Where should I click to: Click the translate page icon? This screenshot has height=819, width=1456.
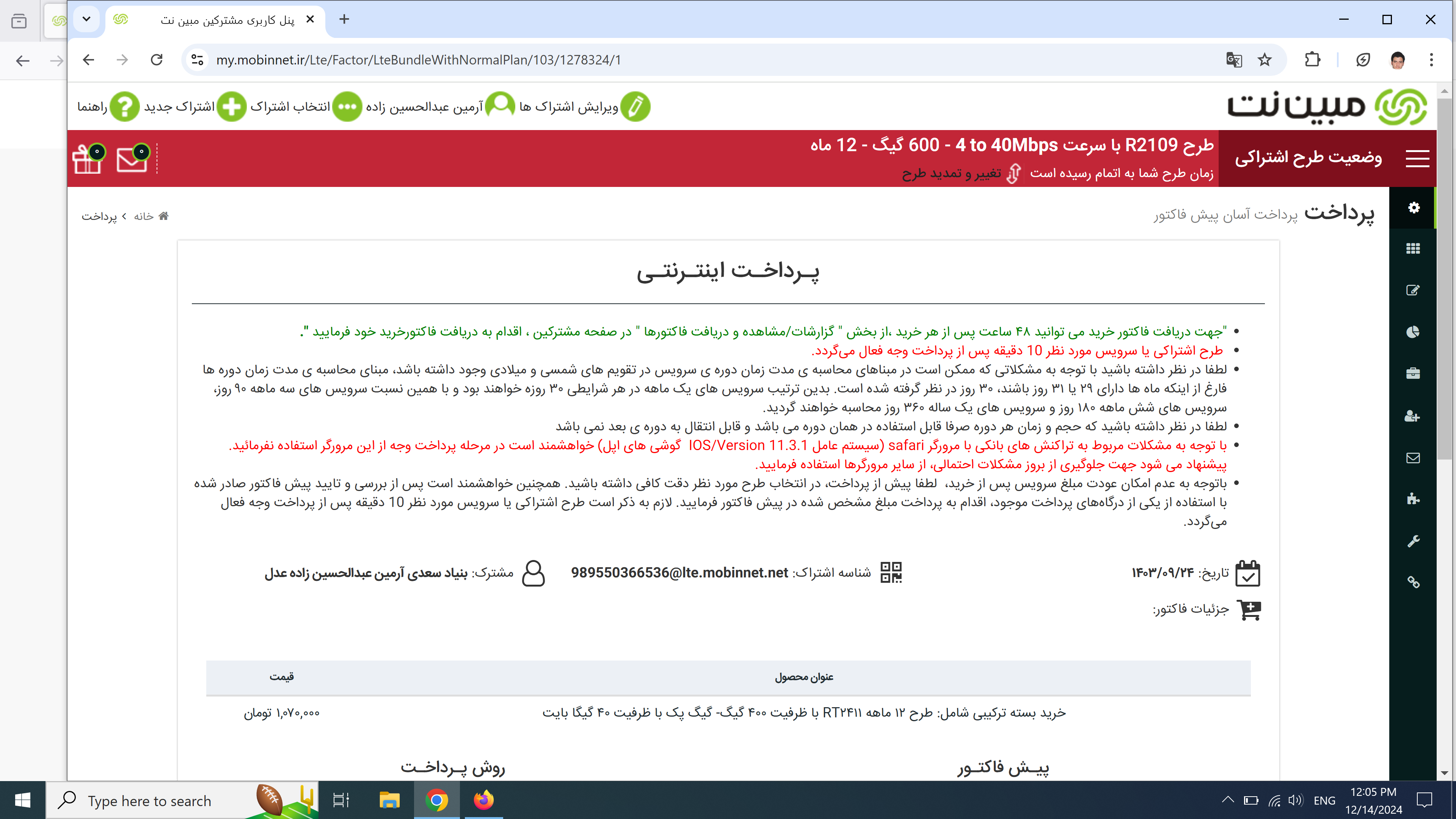pos(1235,60)
